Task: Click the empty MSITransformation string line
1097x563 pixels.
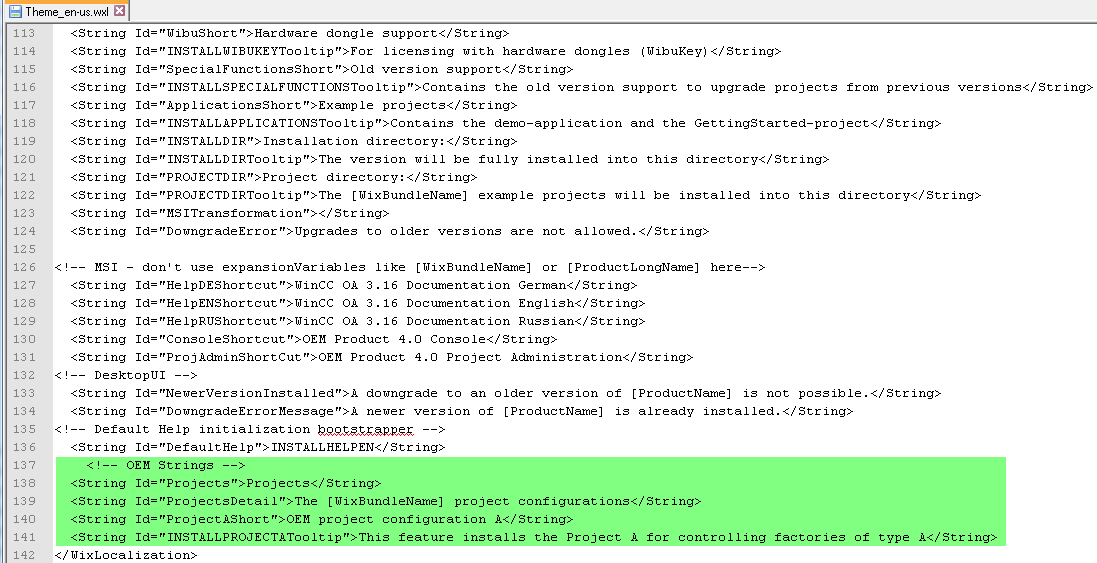Action: 229,213
